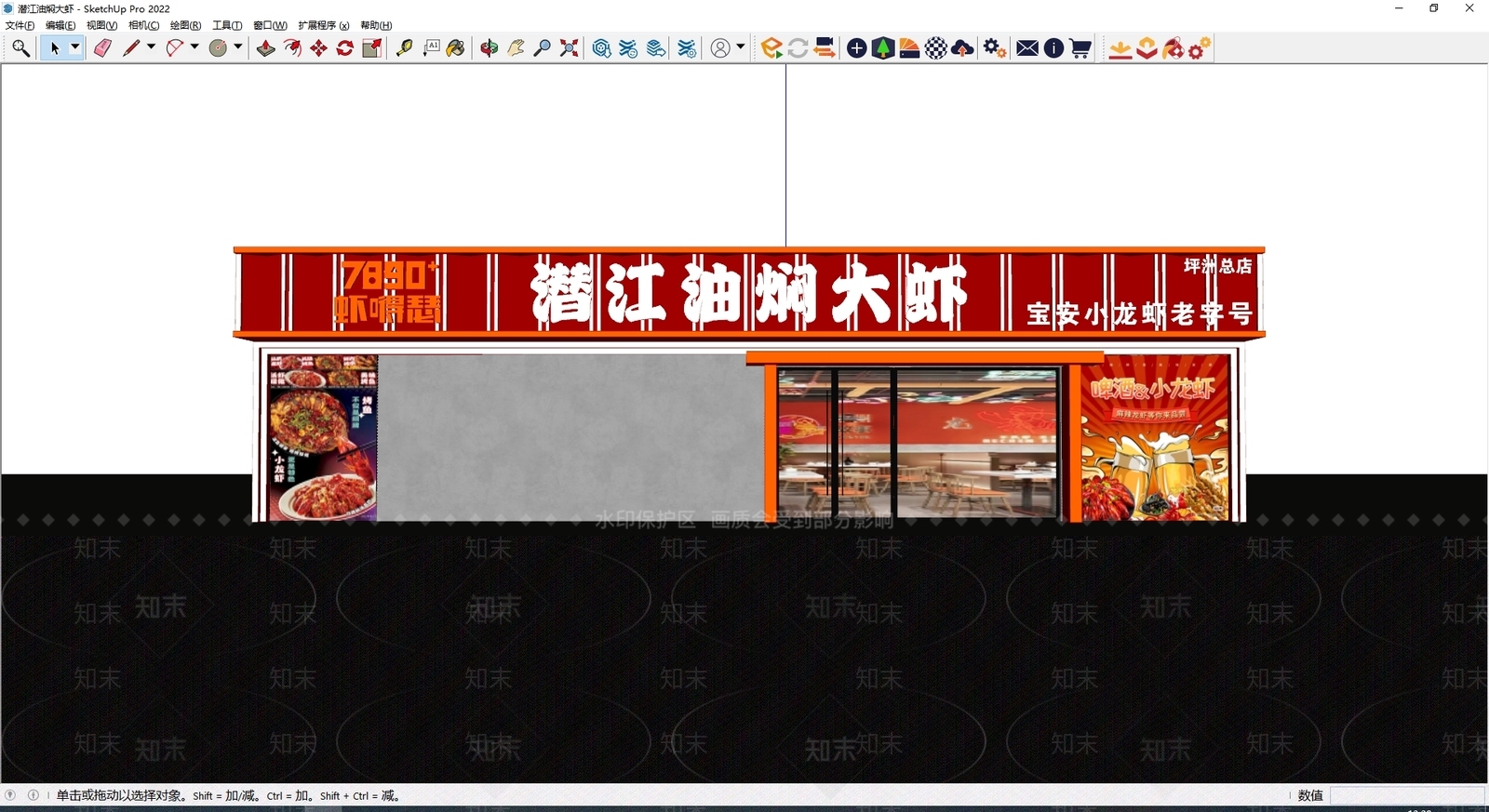This screenshot has width=1489, height=812.
Task: Expand the Circle shape tool dropdown
Action: (238, 48)
